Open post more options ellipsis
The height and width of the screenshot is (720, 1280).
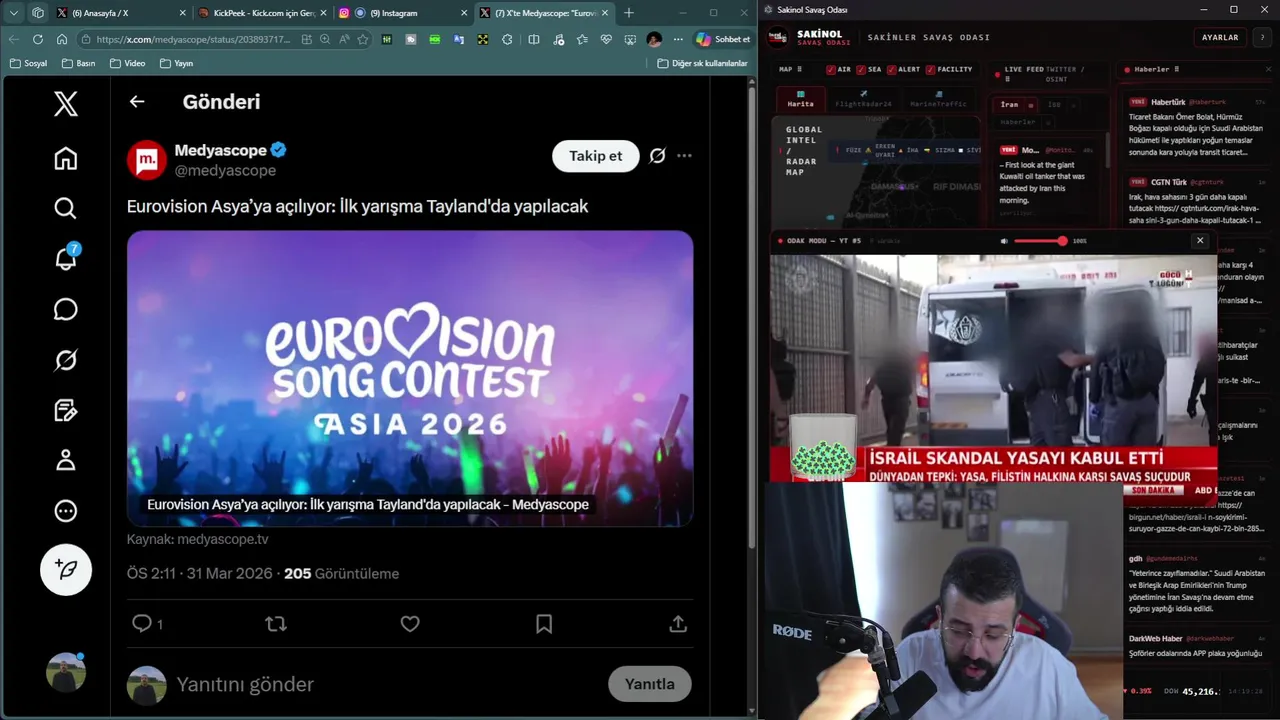(684, 156)
